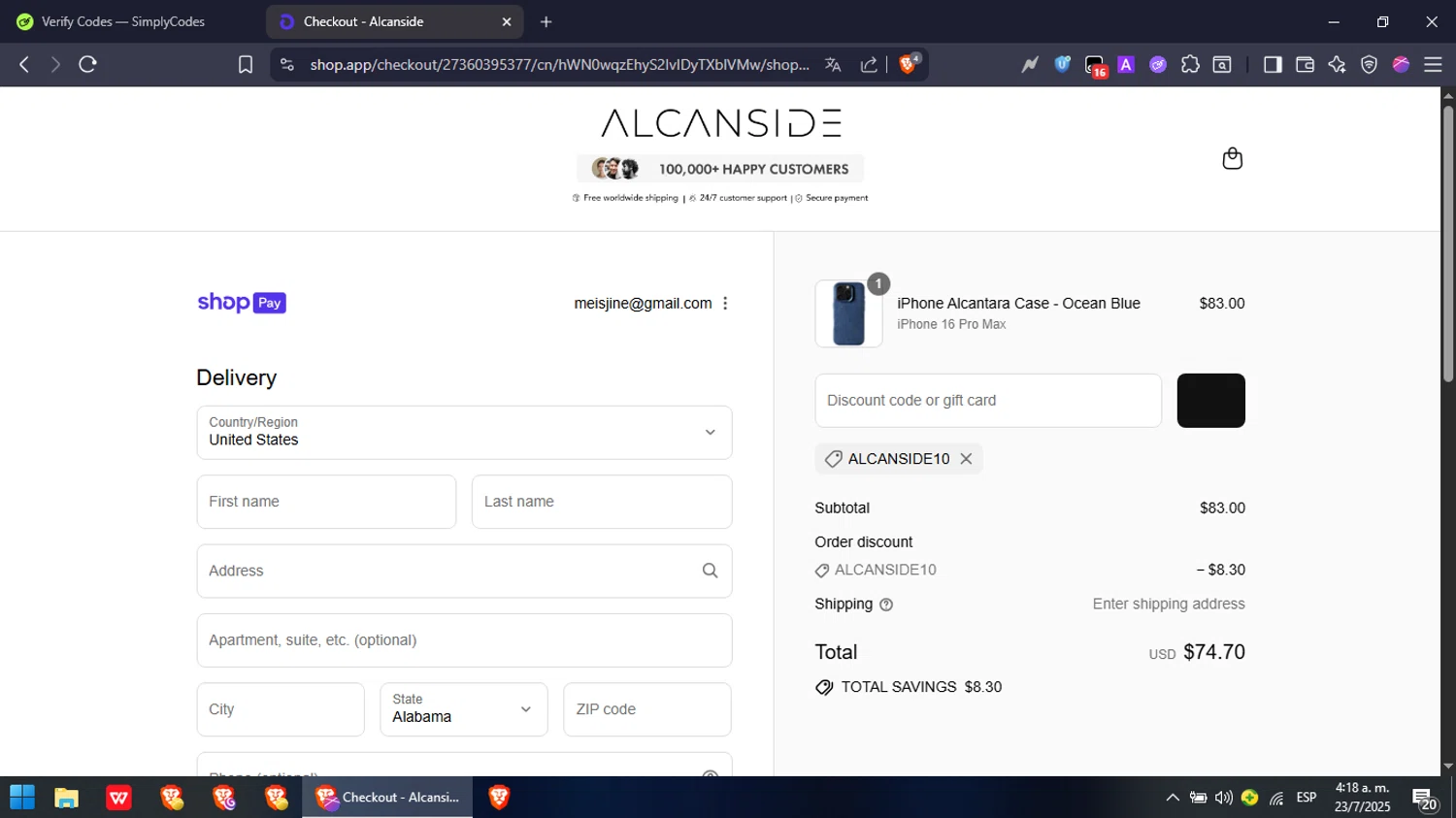Show hidden system tray icons
Screen dimensions: 1456x818
point(1173,798)
